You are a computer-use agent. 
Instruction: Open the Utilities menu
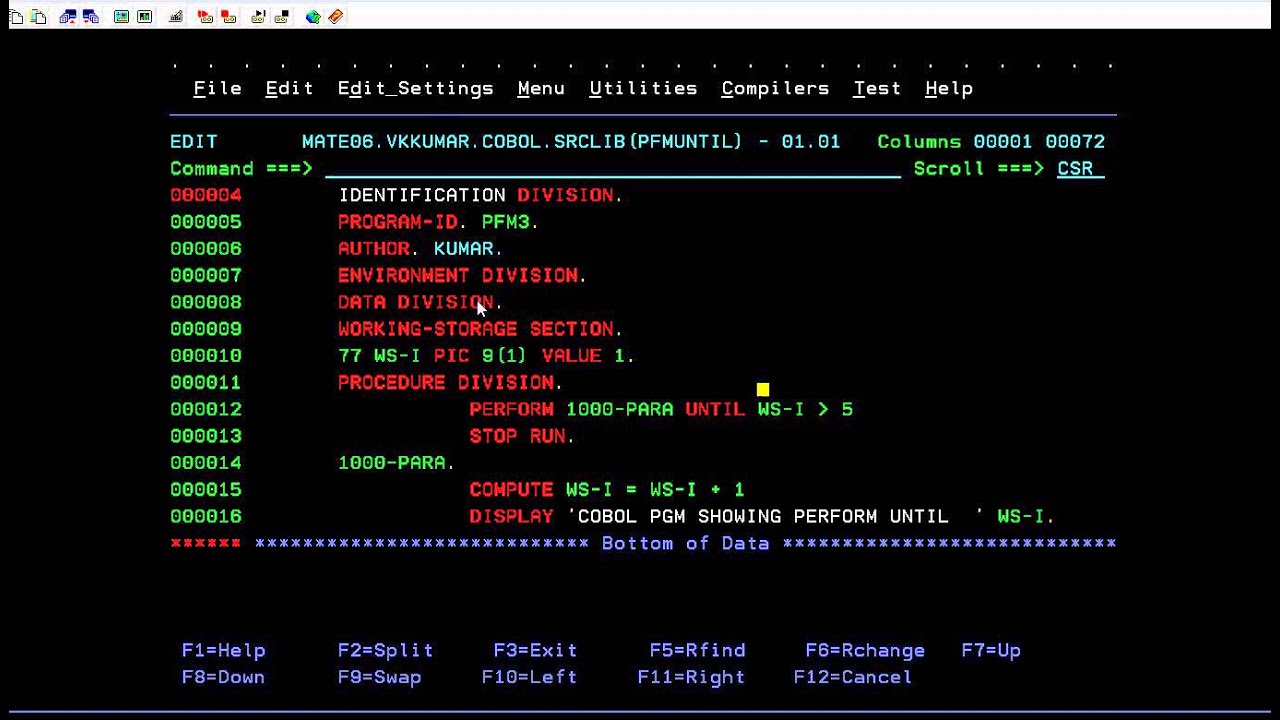[643, 88]
